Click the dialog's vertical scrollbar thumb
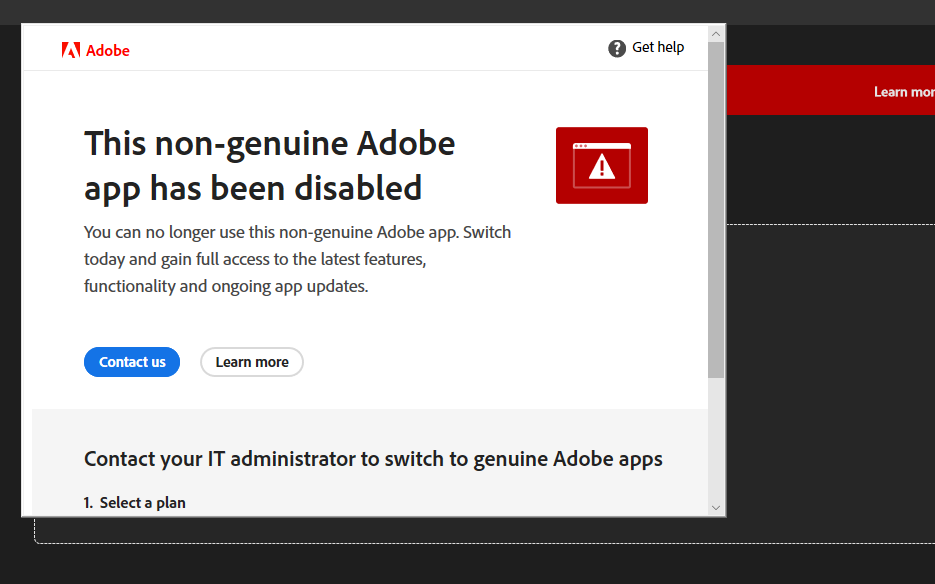Screen dimensions: 935x584 tap(716, 210)
